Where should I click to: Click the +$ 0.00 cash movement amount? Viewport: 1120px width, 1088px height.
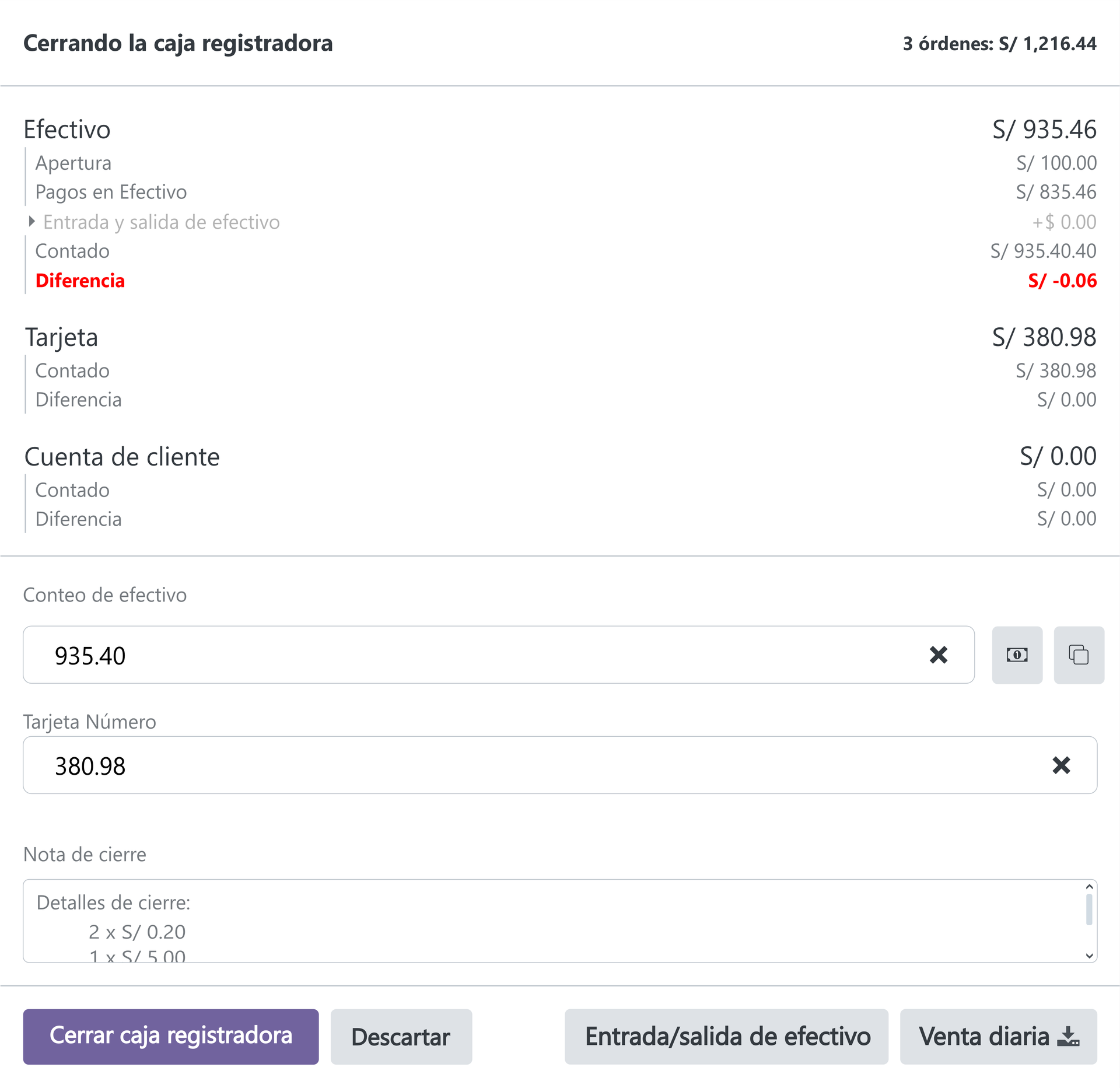(x=1064, y=222)
